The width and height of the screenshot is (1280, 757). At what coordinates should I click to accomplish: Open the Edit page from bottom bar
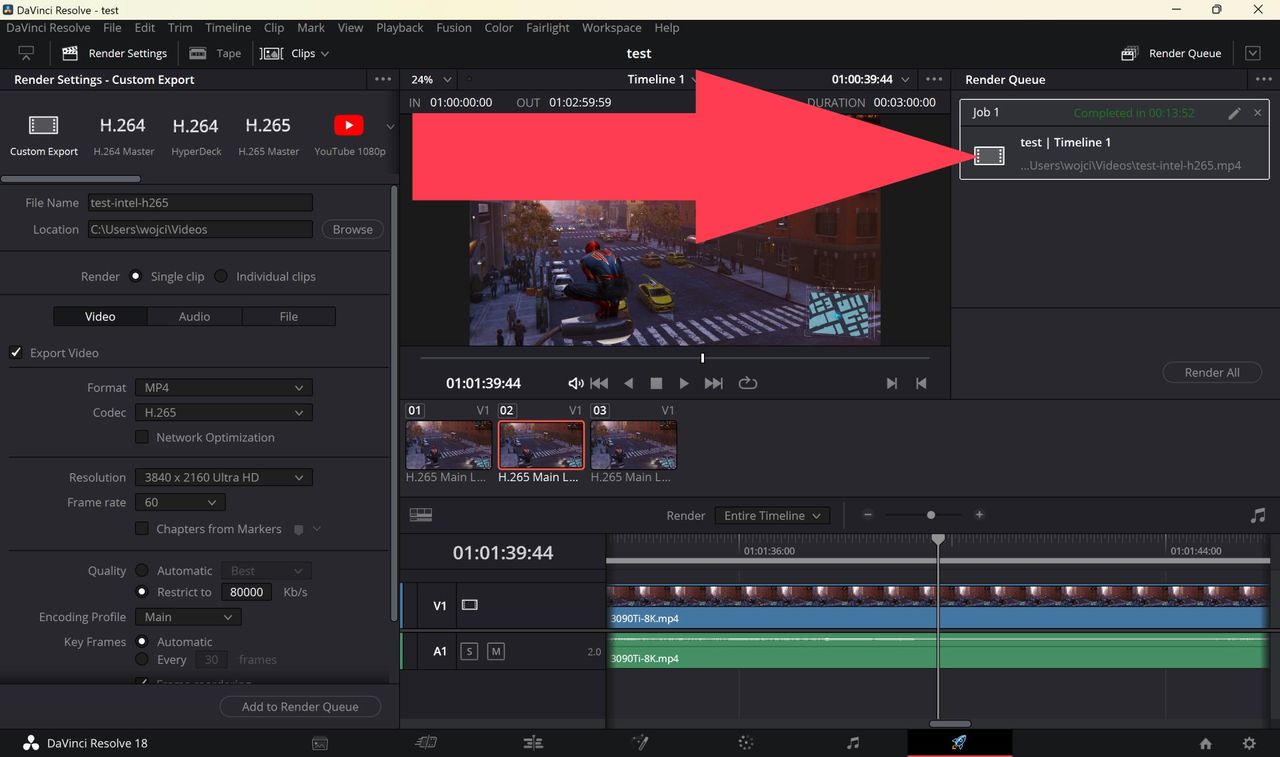[533, 743]
